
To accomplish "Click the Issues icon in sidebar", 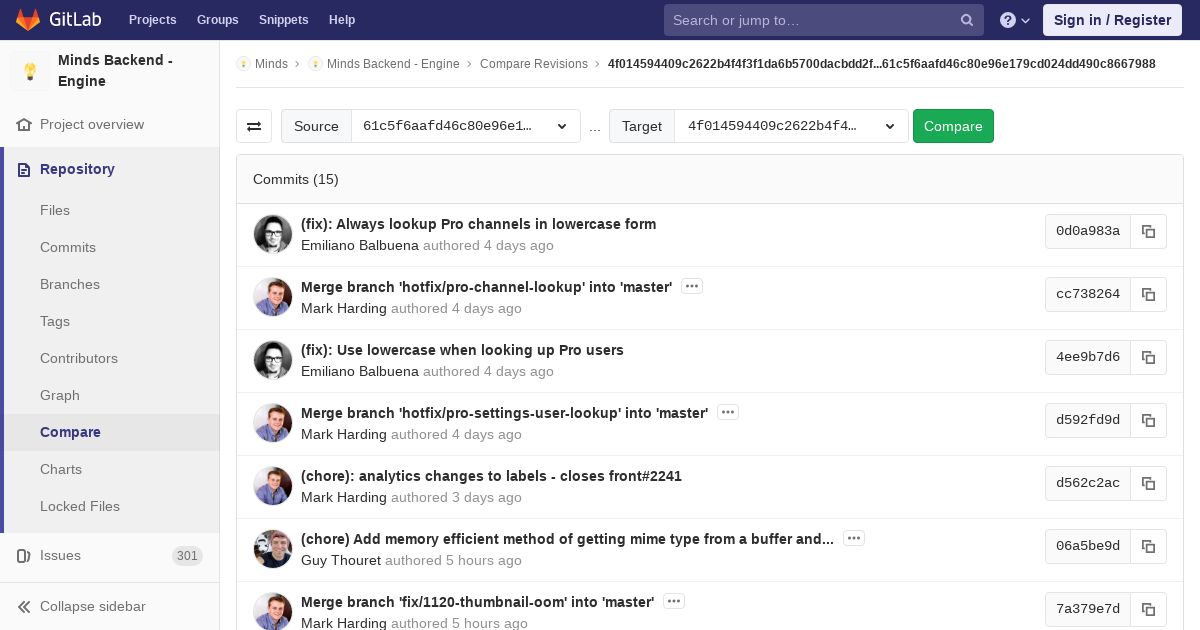I will (x=24, y=556).
